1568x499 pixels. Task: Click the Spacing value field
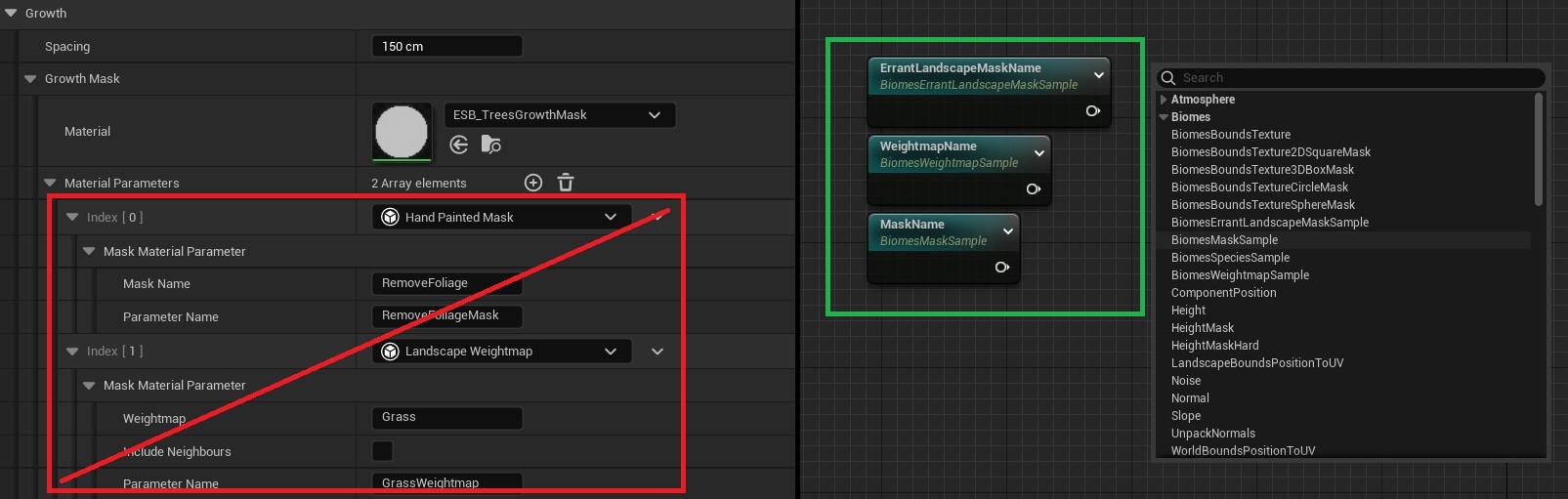pyautogui.click(x=446, y=47)
